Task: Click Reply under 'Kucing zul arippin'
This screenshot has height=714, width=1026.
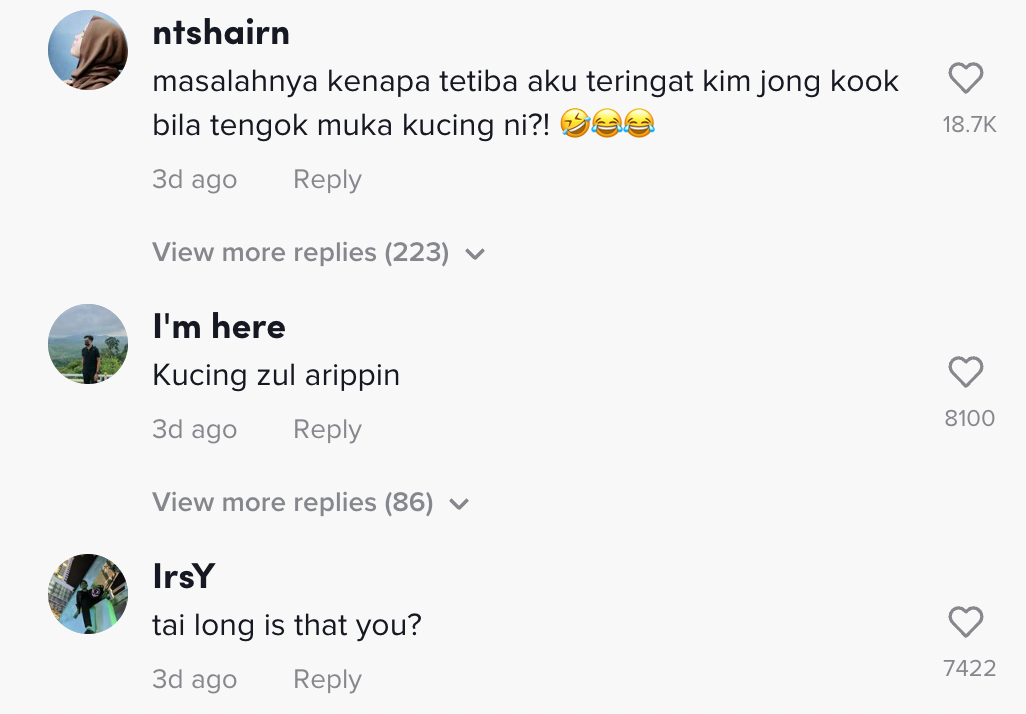Action: click(x=327, y=430)
